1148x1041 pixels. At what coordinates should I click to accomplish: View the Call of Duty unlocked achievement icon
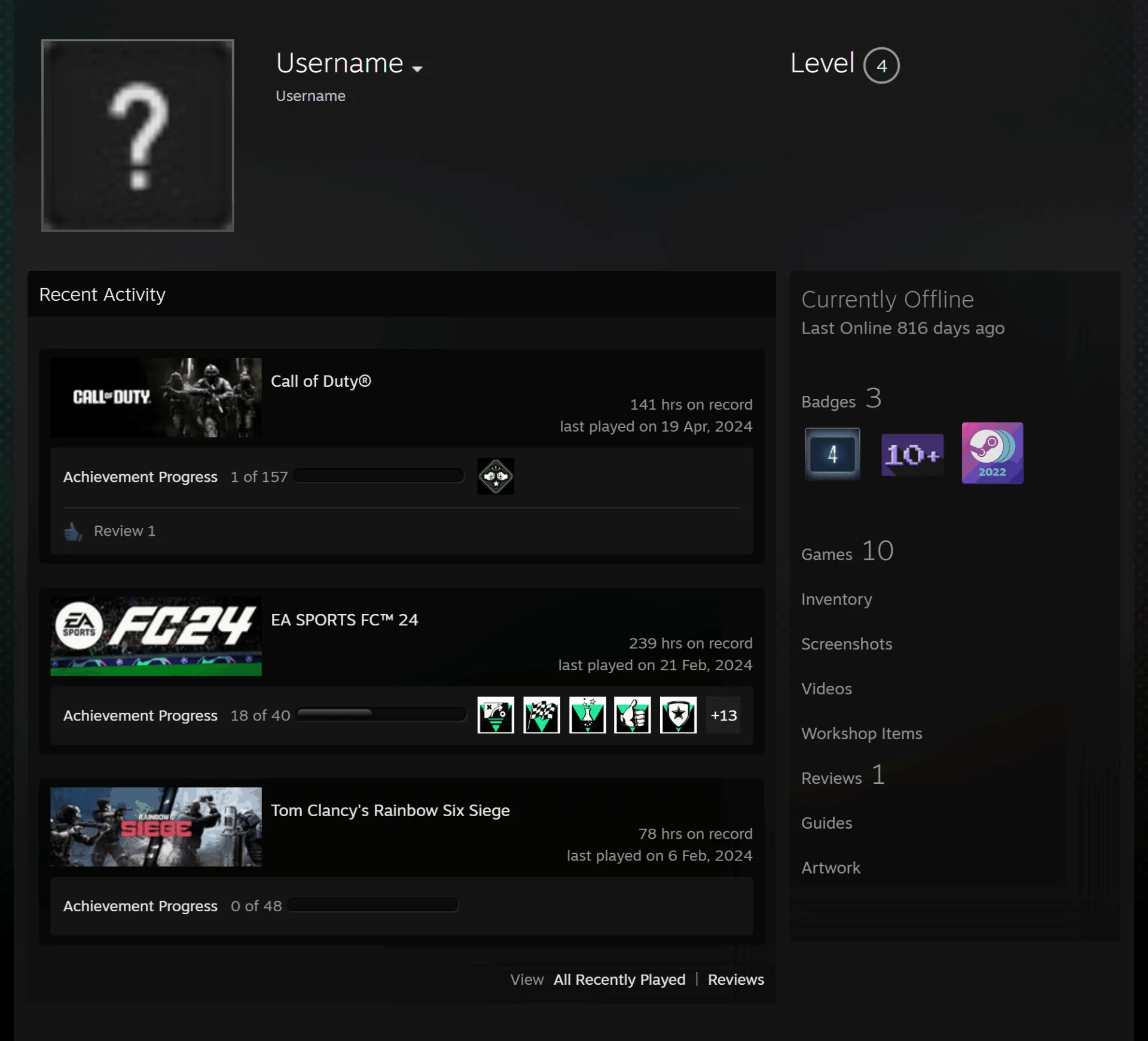tap(496, 476)
